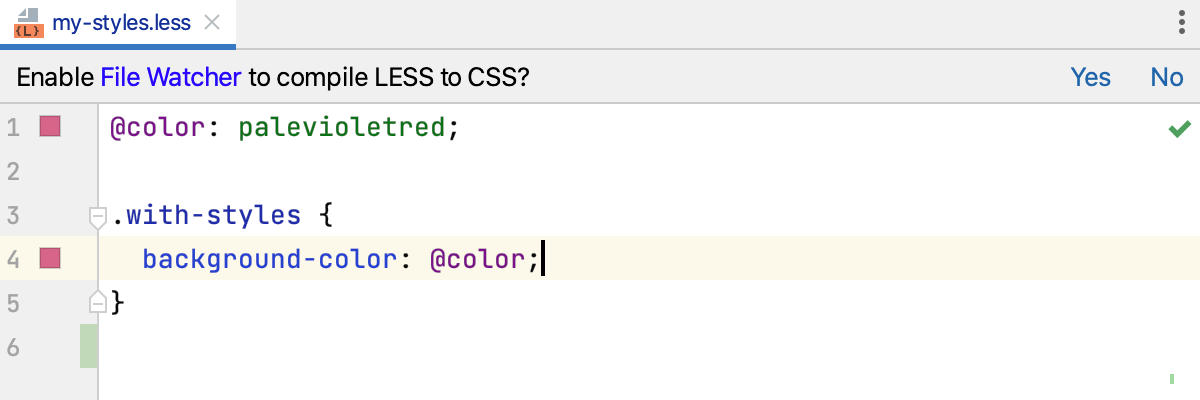Click line number 1 in gutter

tap(13, 127)
